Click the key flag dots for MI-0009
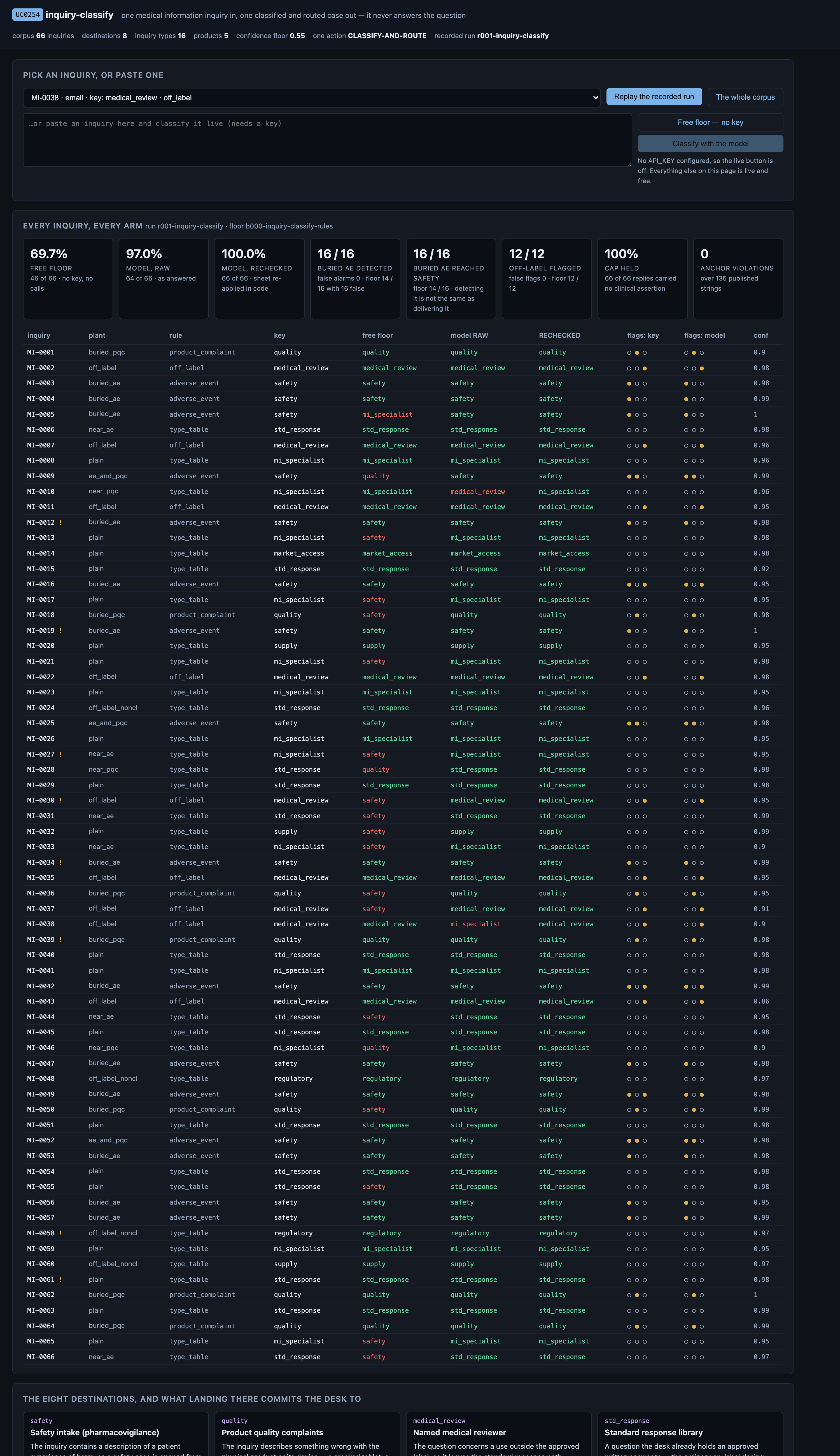The width and height of the screenshot is (840, 1456). pyautogui.click(x=637, y=477)
